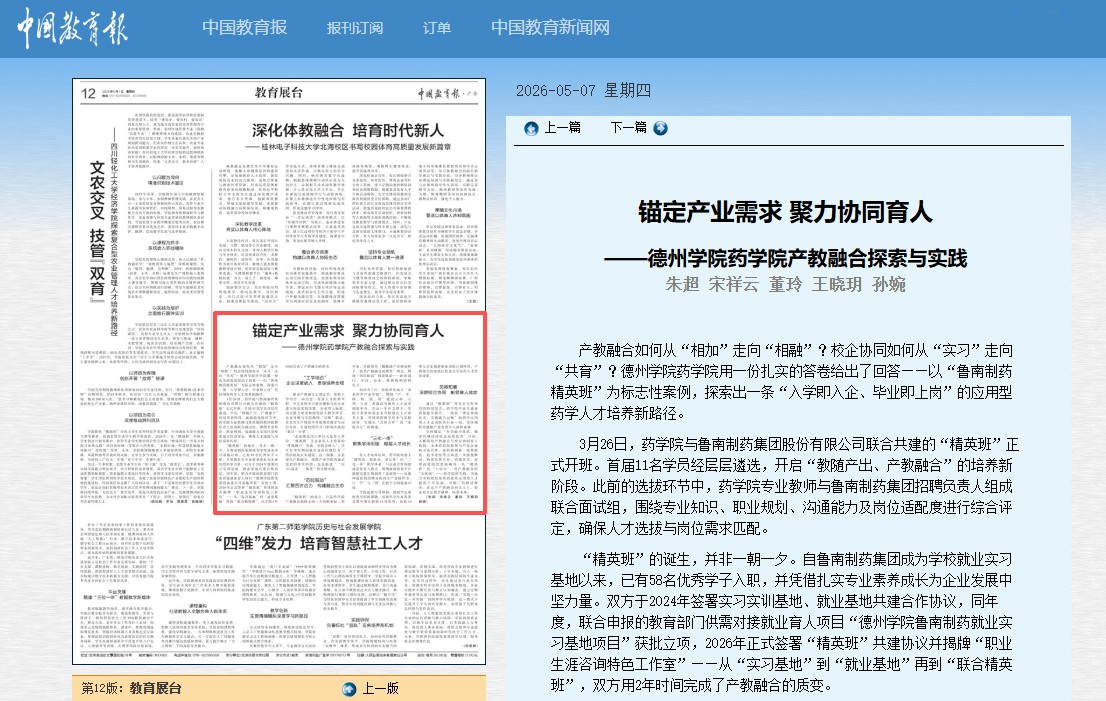
Task: Open "四维"发力 培育智慧社工人才 article on thumbnail
Action: pyautogui.click(x=319, y=543)
